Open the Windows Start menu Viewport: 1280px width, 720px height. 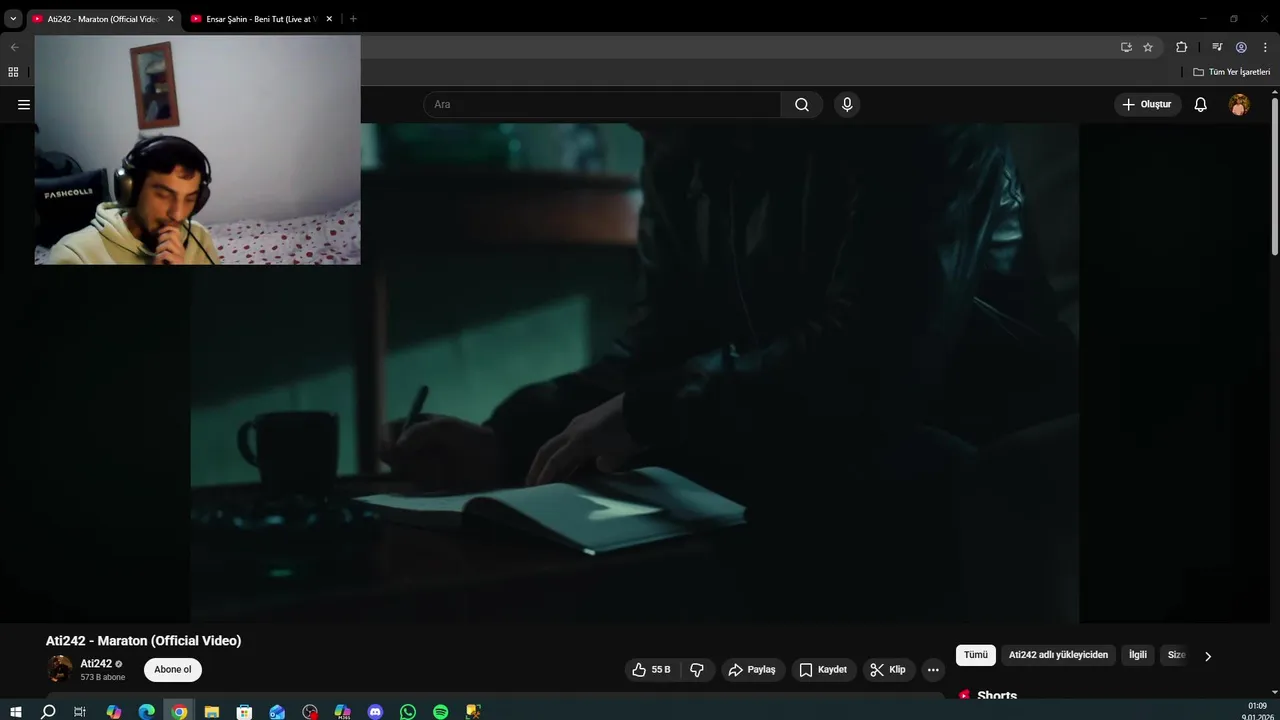16,712
